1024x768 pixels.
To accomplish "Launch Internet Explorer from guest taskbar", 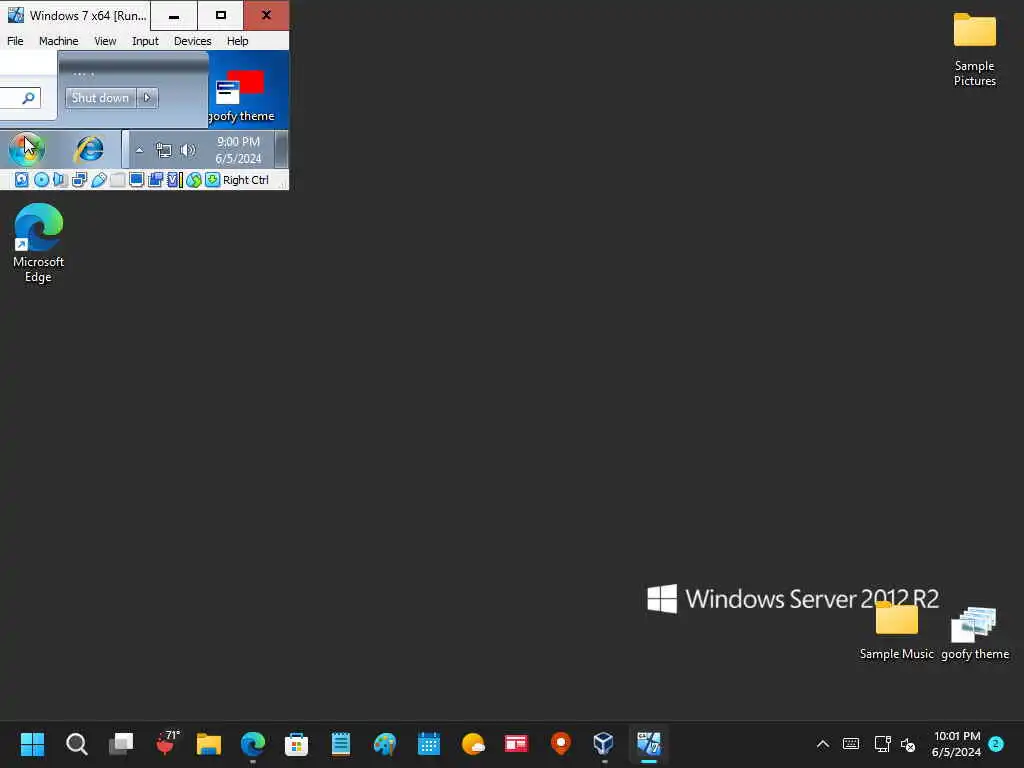I will click(x=89, y=150).
